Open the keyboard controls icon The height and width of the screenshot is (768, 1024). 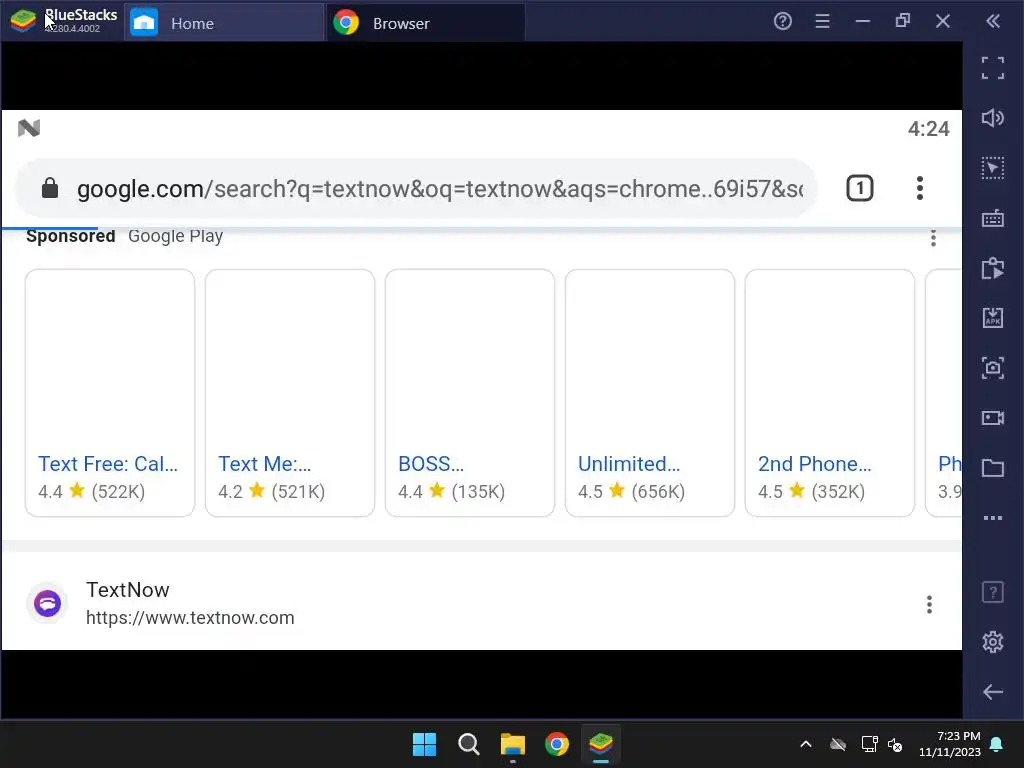tap(993, 218)
